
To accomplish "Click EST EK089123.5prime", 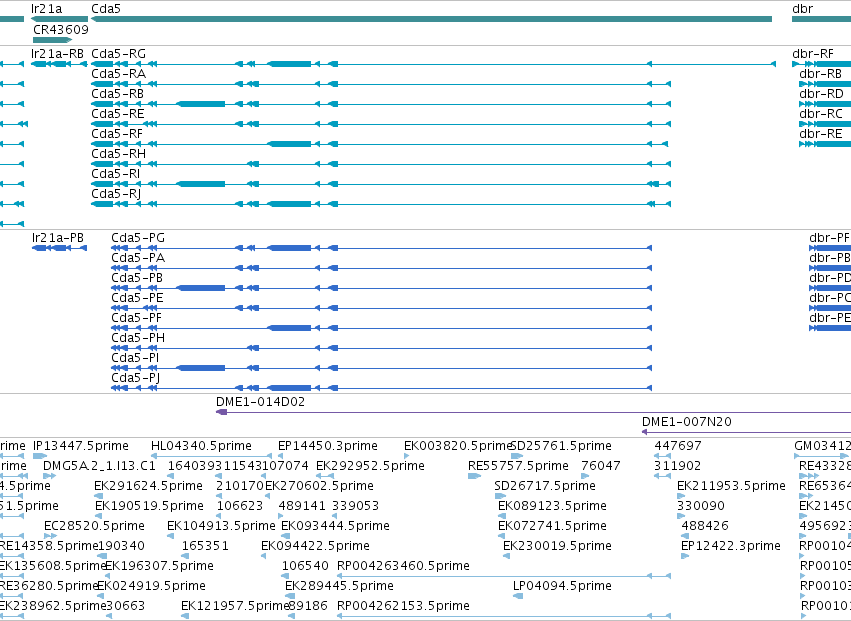I will coord(552,506).
